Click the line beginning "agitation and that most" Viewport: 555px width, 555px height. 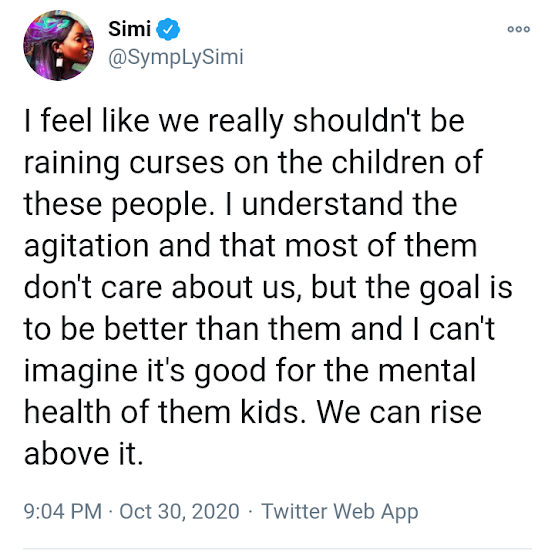pyautogui.click(x=250, y=246)
